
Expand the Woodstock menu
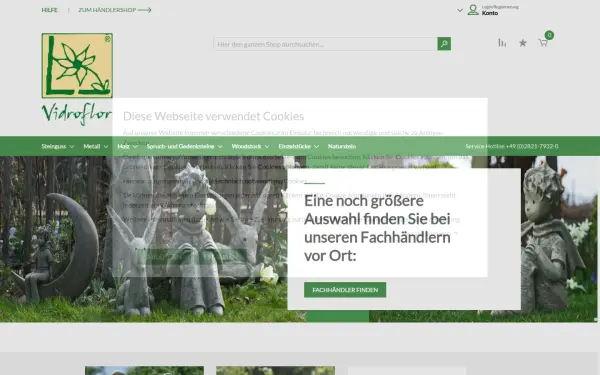click(x=250, y=146)
